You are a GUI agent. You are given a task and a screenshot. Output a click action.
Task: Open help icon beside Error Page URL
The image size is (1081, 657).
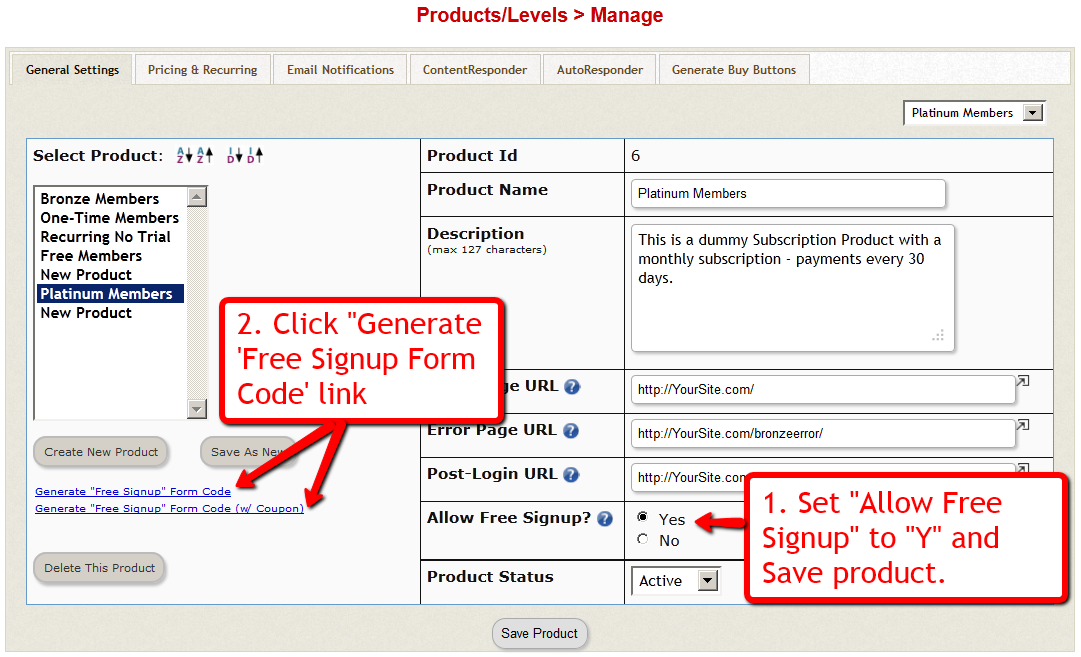click(571, 431)
